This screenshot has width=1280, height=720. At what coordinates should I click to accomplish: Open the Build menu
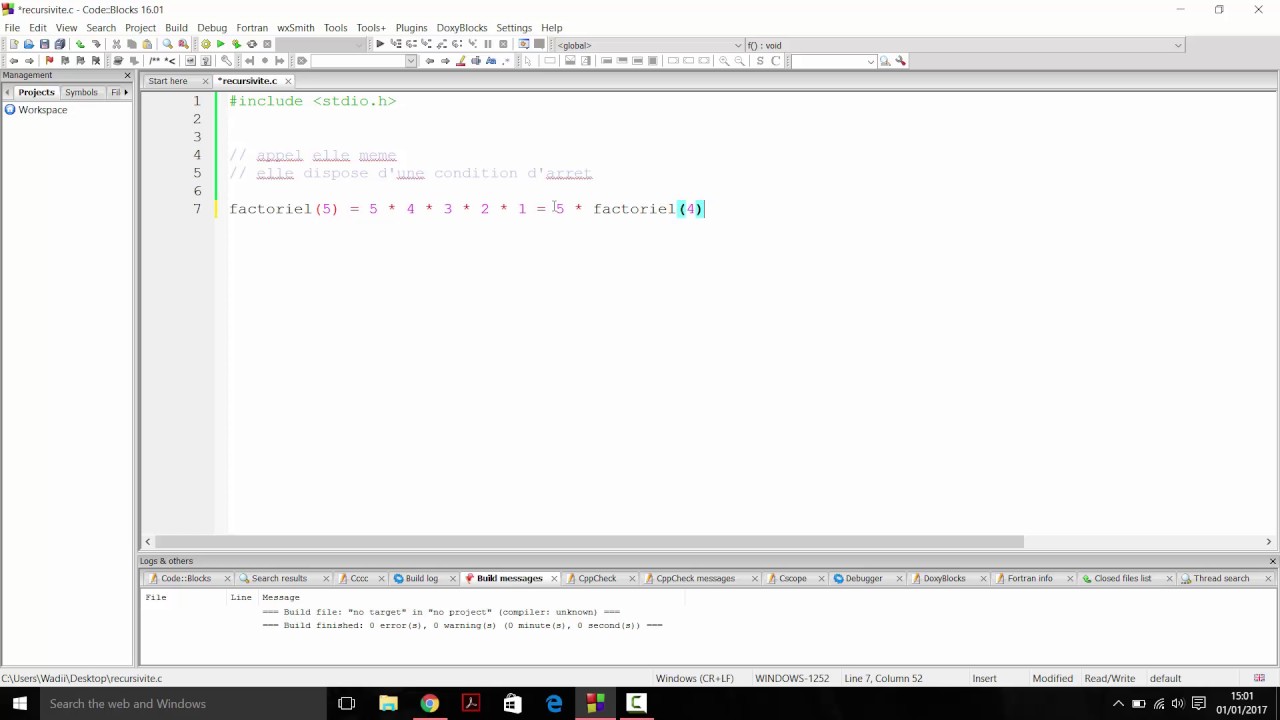176,27
